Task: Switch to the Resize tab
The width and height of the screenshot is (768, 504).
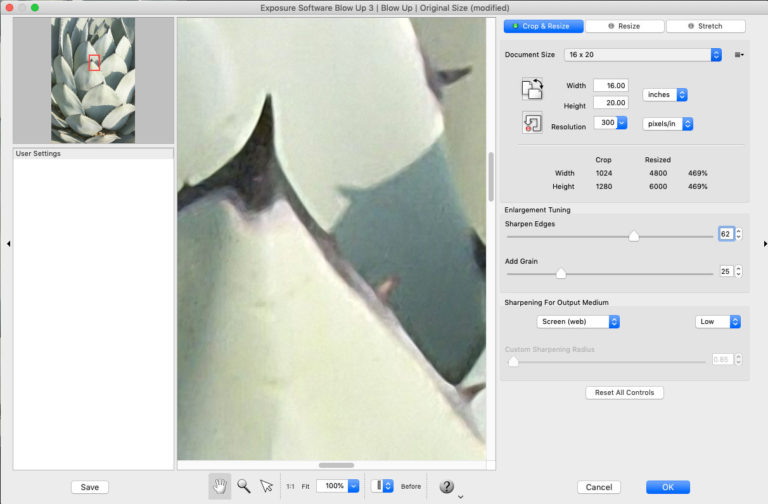Action: click(x=624, y=26)
